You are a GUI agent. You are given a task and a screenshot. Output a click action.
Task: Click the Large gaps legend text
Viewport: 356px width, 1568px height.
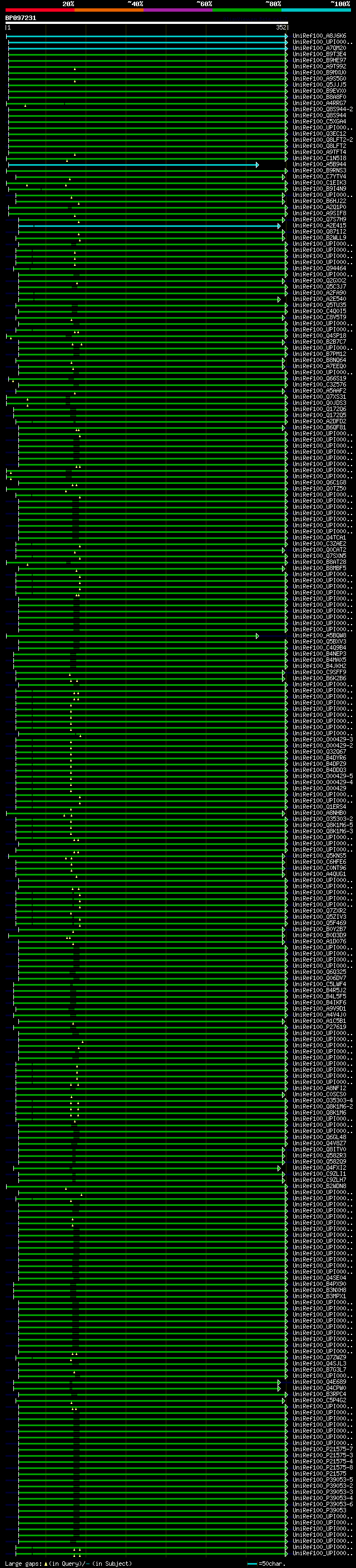click(68, 1563)
